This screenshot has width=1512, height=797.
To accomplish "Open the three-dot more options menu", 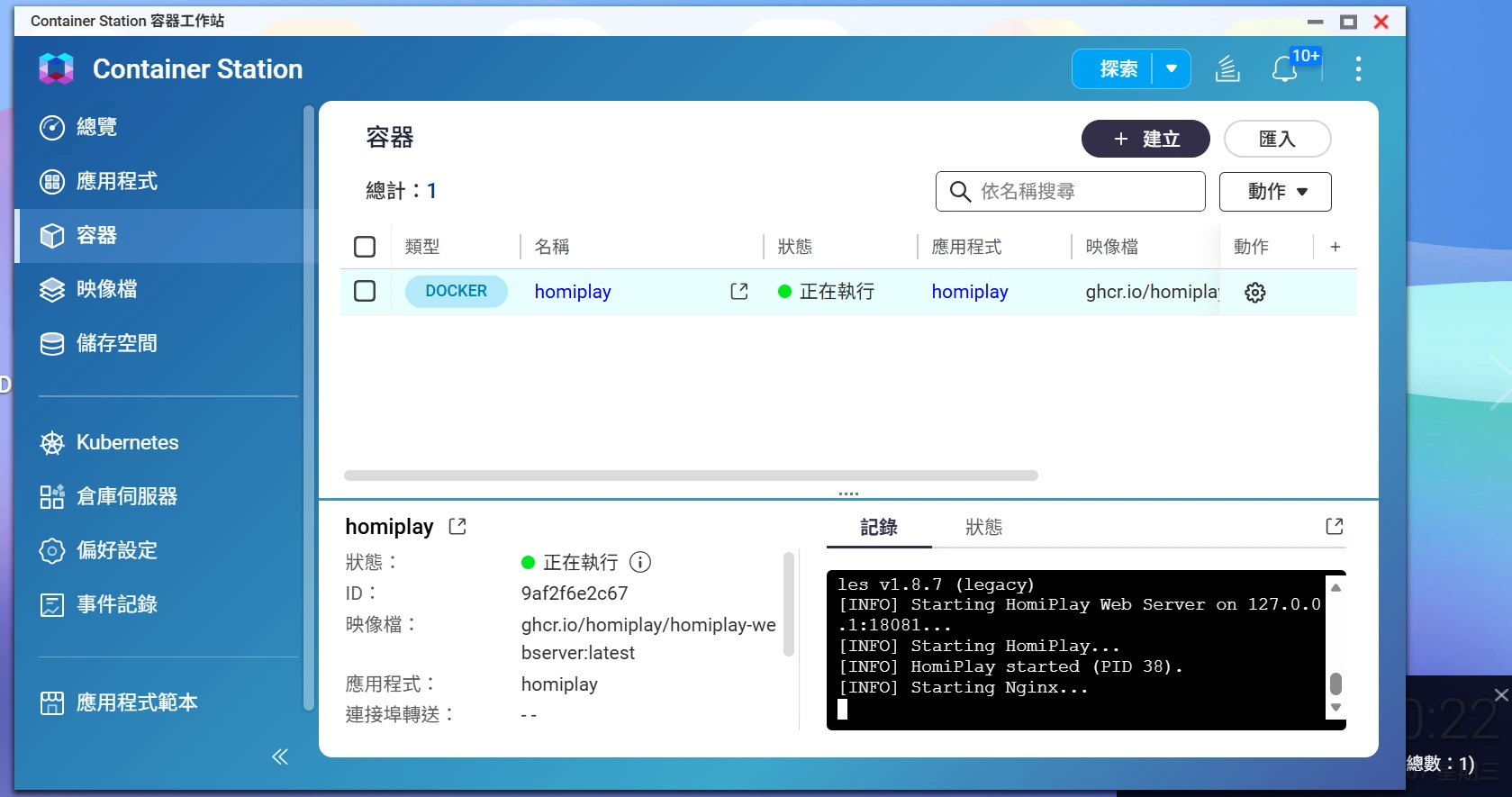I will (x=1358, y=69).
